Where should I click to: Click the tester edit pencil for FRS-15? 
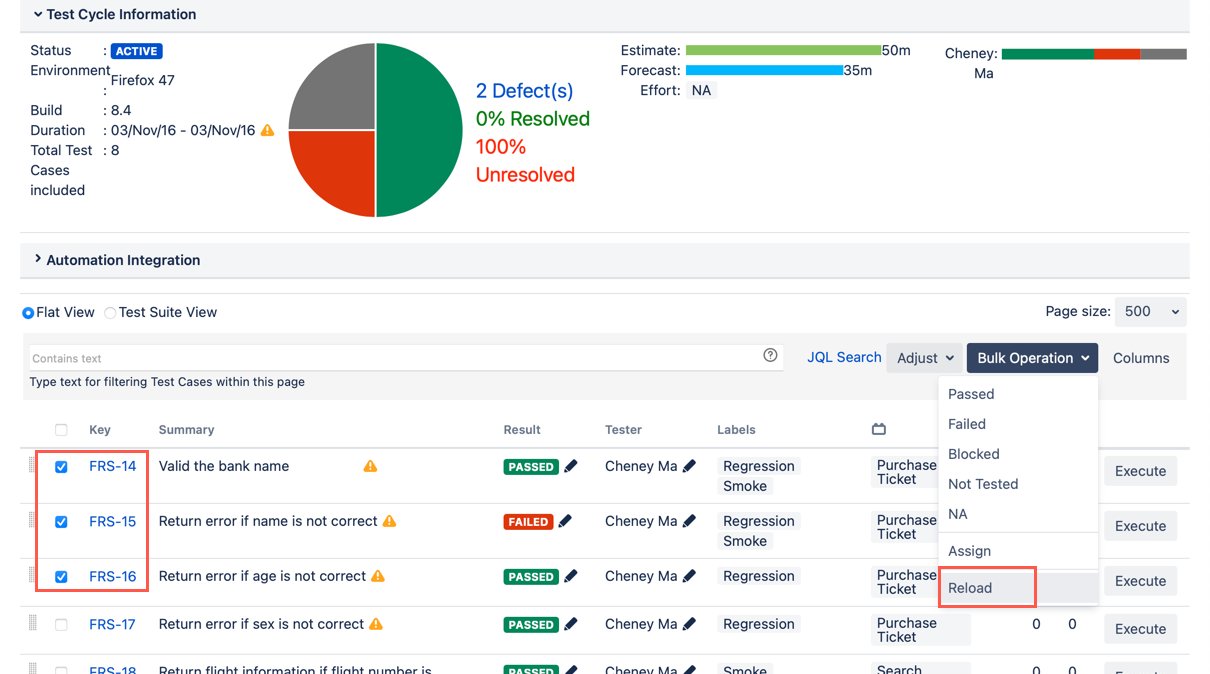[689, 521]
